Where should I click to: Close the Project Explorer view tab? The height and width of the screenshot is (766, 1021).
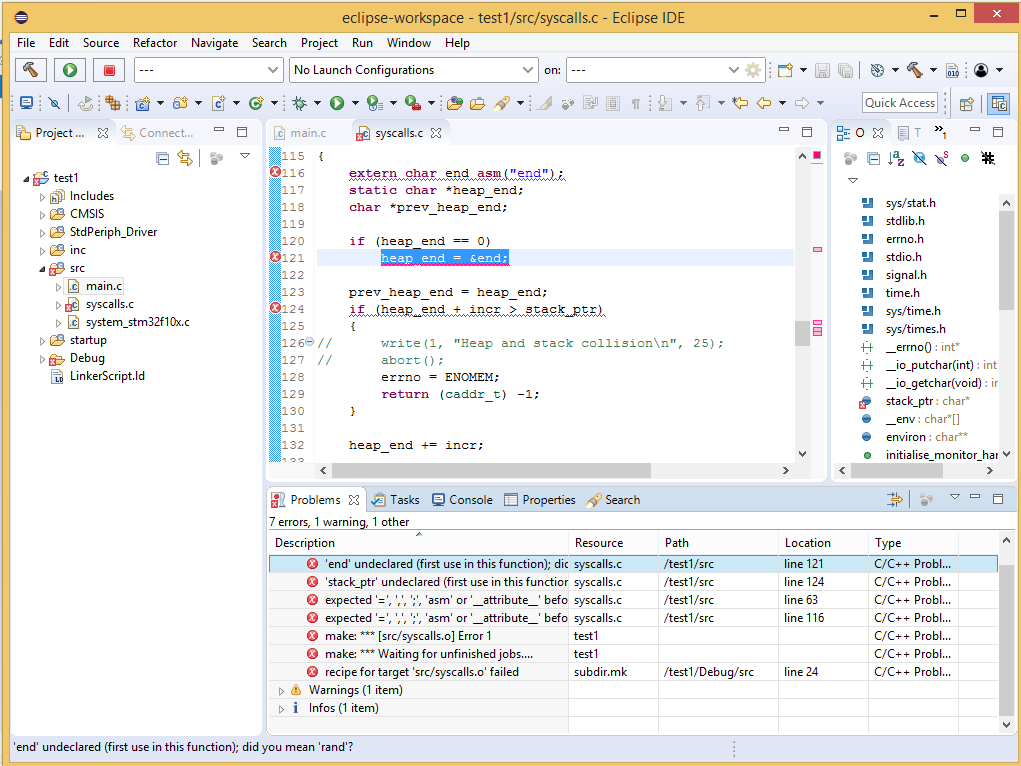(103, 133)
